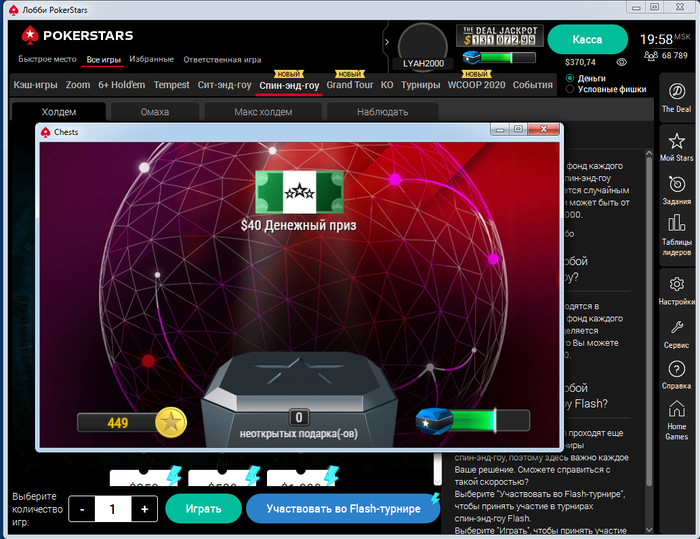
Task: Open the Grand Tour tab
Action: pyautogui.click(x=350, y=85)
